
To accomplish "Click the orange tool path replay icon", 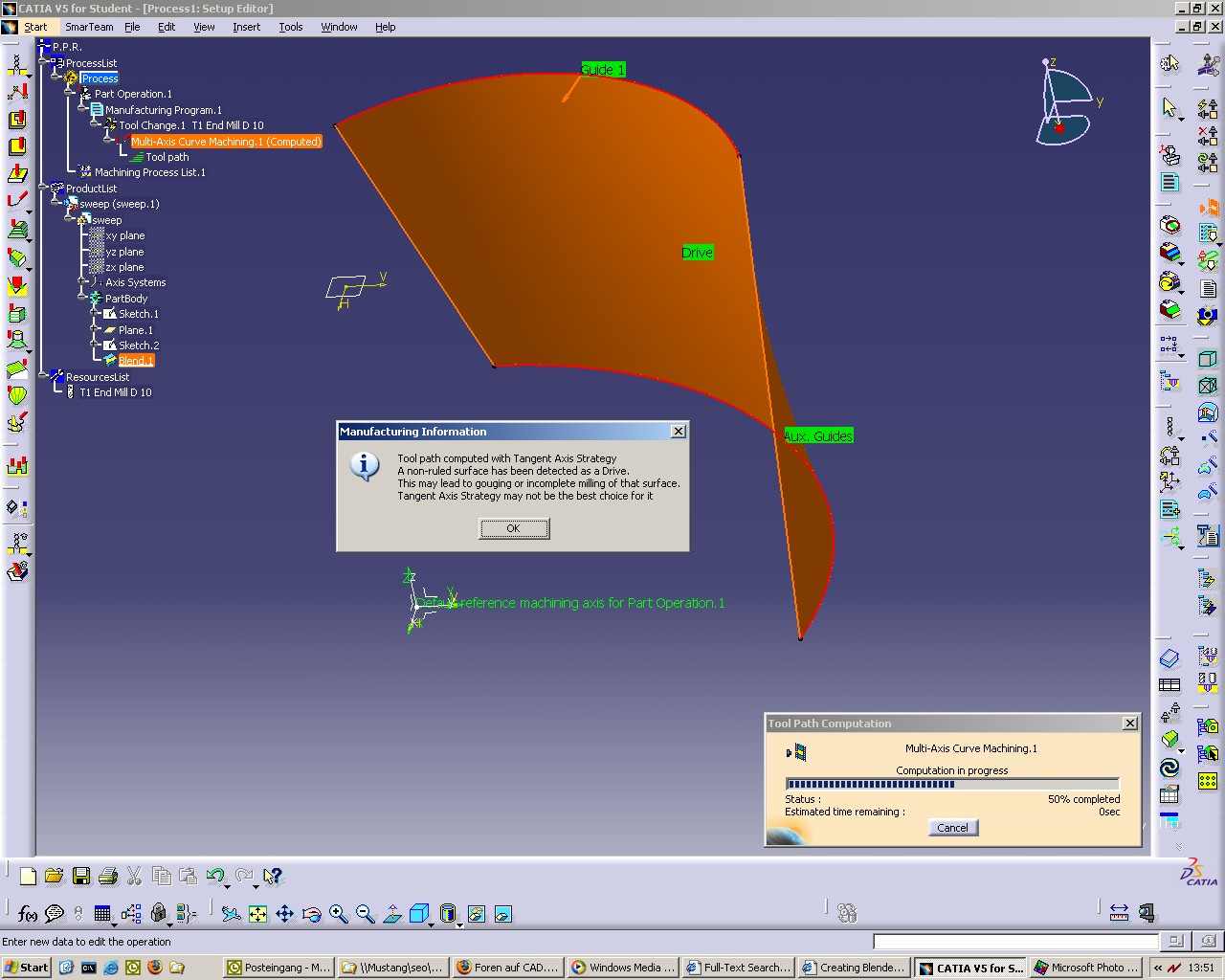I will 1208,207.
